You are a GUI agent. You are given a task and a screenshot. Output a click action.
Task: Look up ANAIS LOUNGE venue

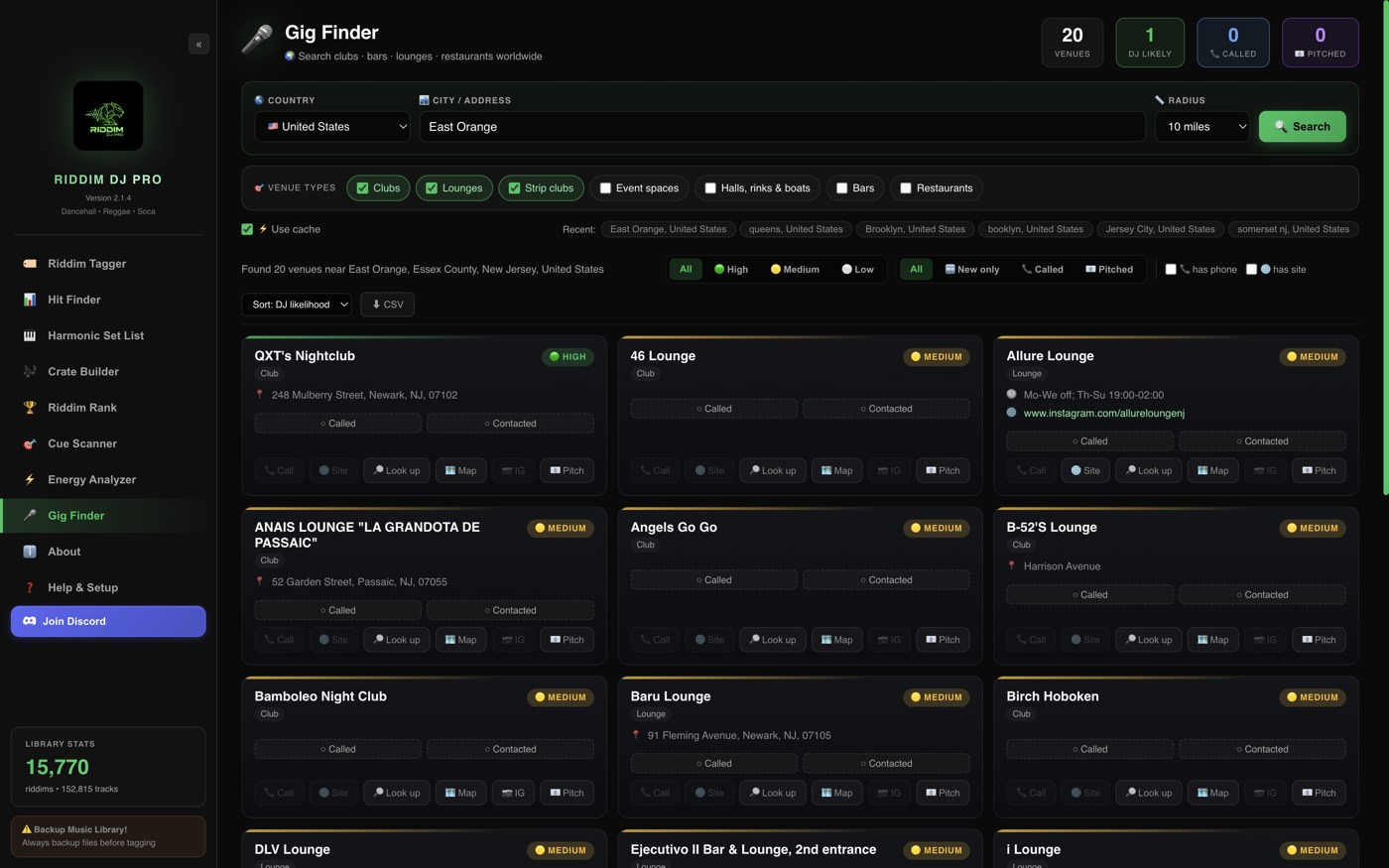tap(397, 640)
